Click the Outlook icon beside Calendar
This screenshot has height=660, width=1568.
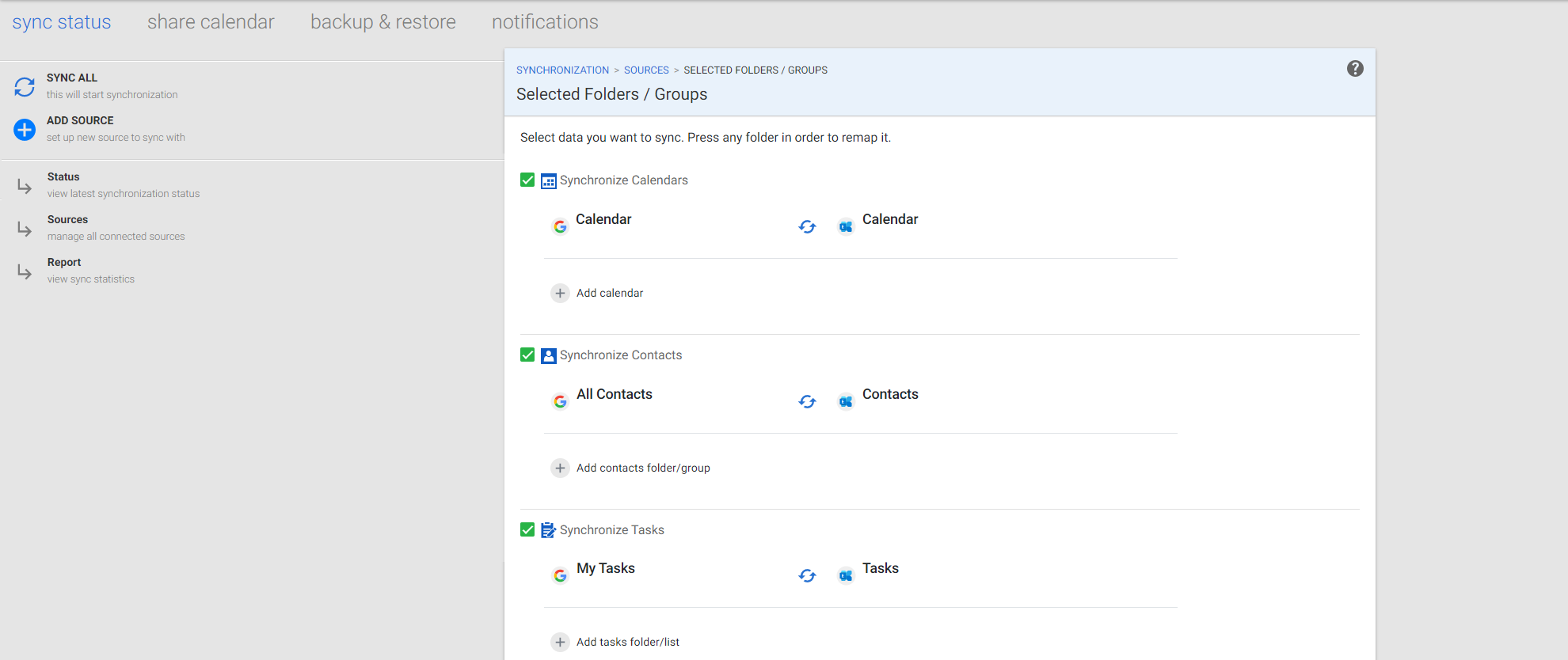[x=846, y=227]
